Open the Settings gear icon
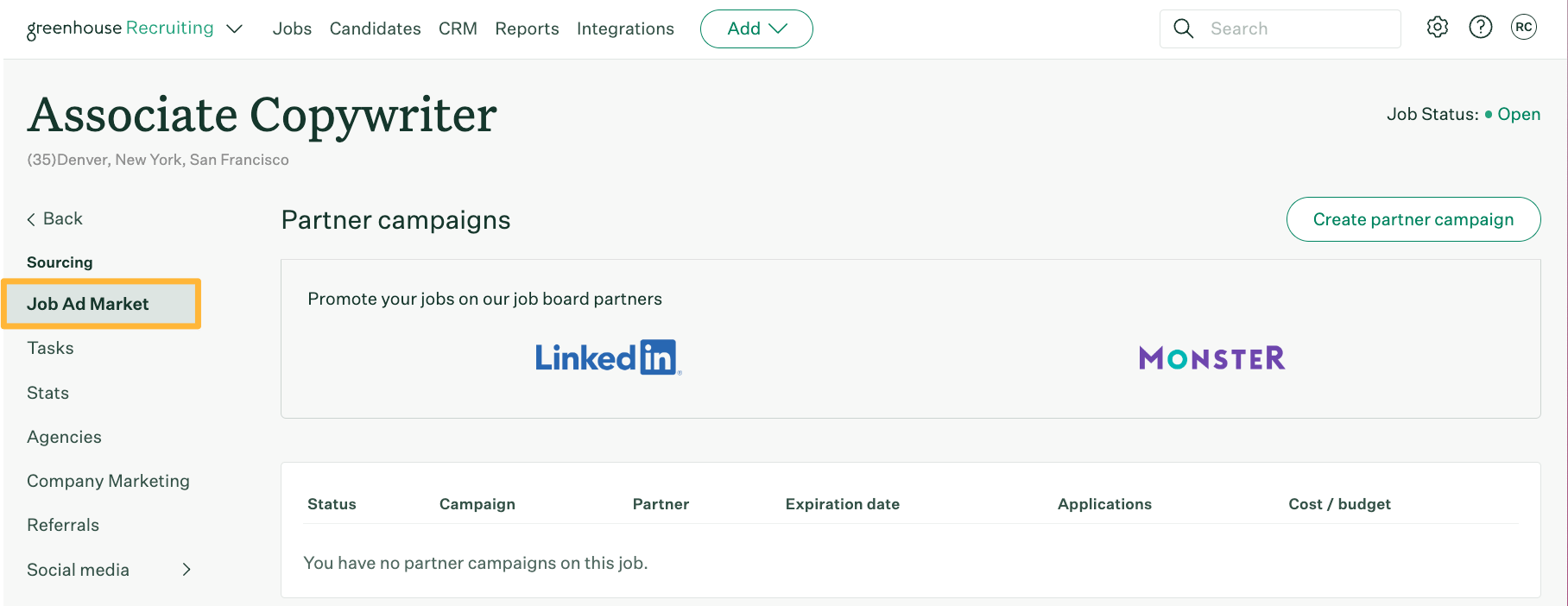The height and width of the screenshot is (606, 1568). click(1437, 27)
